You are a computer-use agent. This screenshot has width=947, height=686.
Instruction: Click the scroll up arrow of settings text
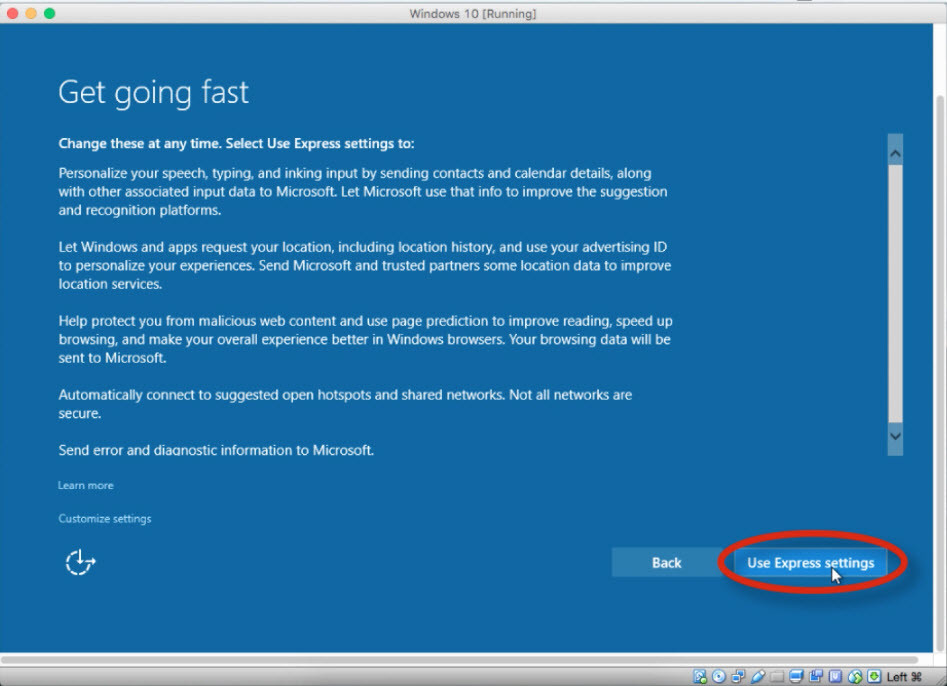[x=895, y=153]
